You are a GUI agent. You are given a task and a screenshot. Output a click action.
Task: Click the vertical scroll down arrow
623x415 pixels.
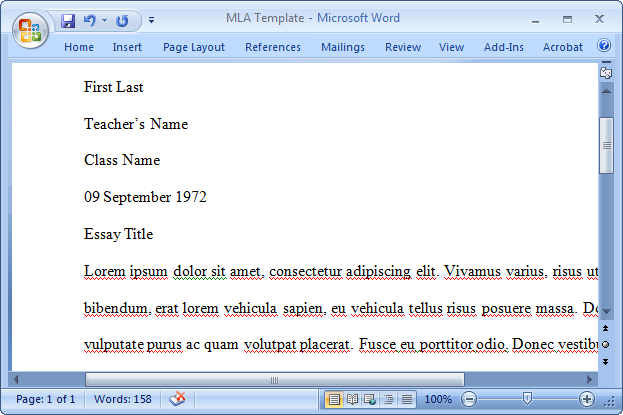(x=606, y=312)
